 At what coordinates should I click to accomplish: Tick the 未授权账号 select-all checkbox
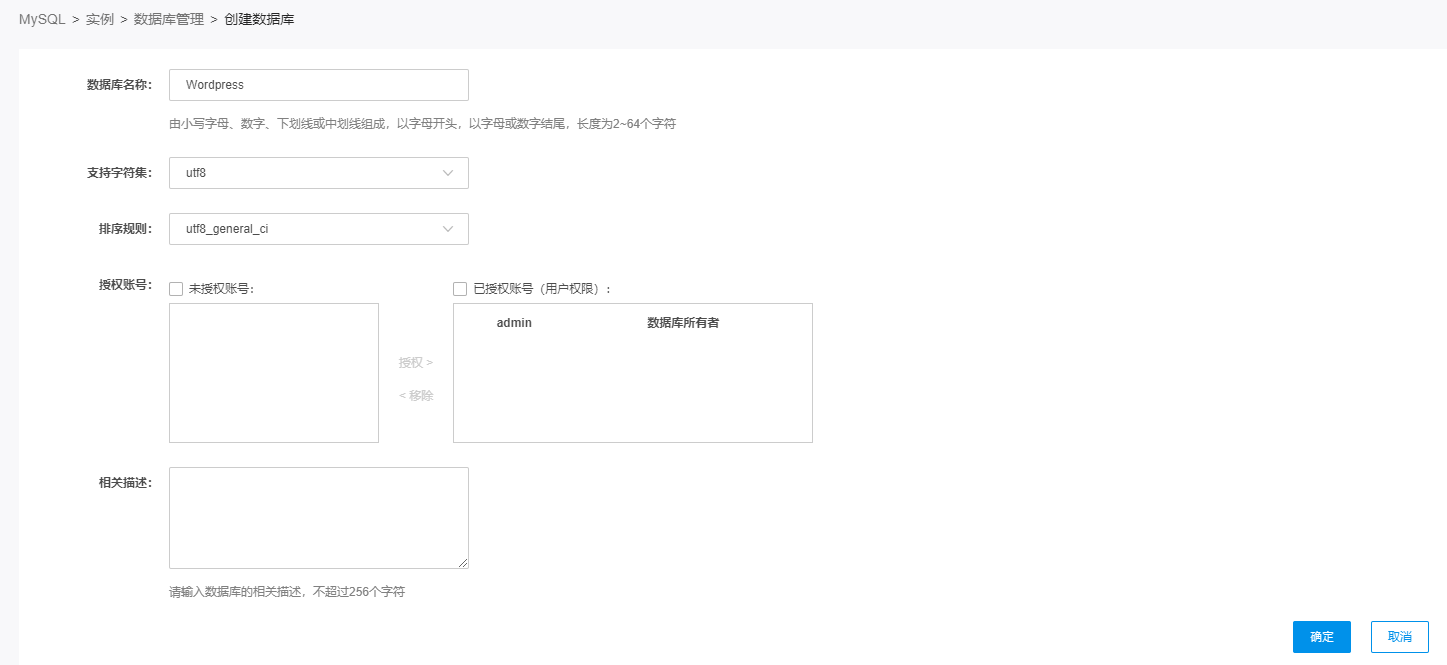176,289
